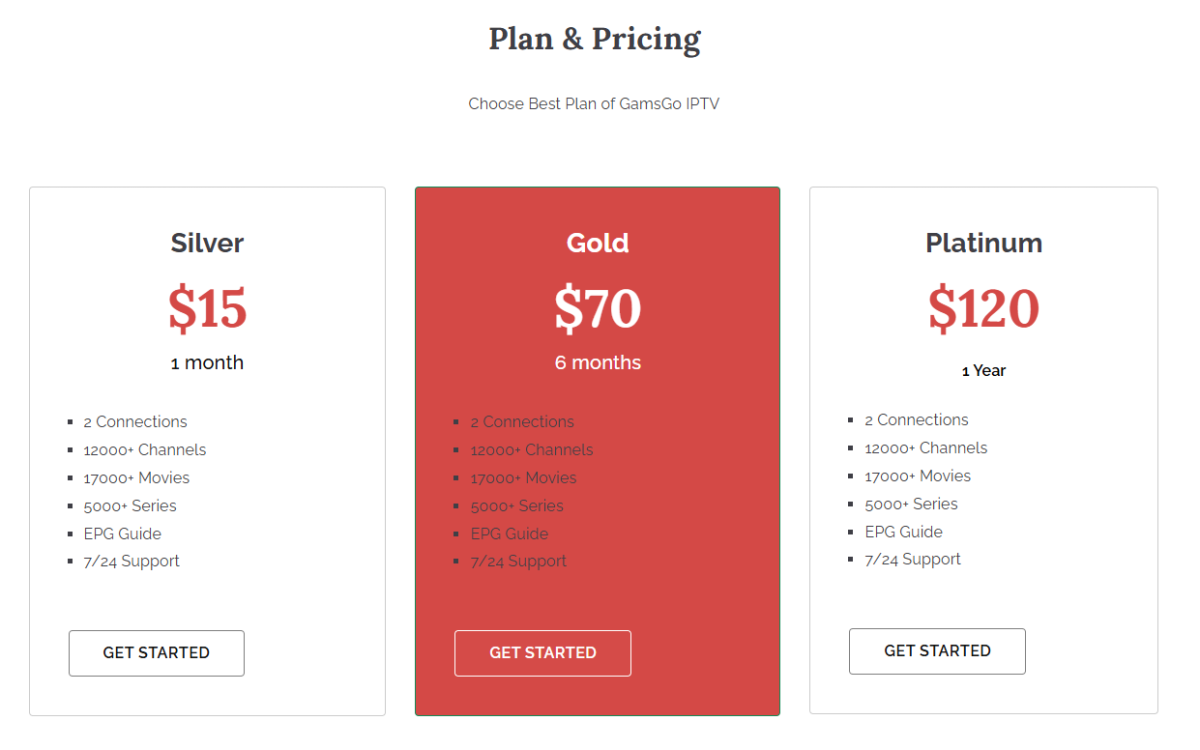The height and width of the screenshot is (750, 1200).
Task: Click the $15 price text
Action: [x=207, y=309]
